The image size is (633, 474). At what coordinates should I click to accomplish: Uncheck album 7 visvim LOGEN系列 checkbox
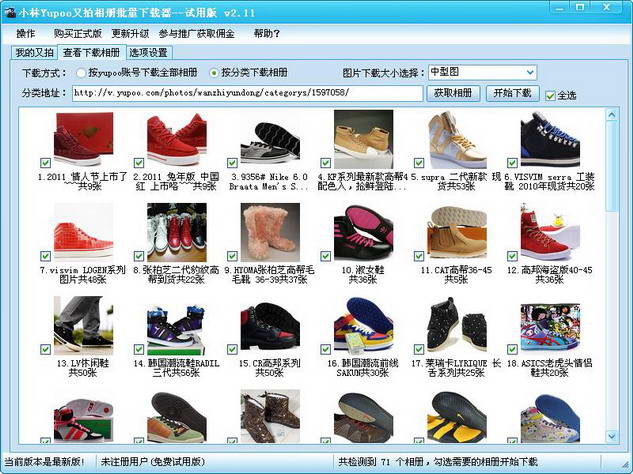click(45, 256)
